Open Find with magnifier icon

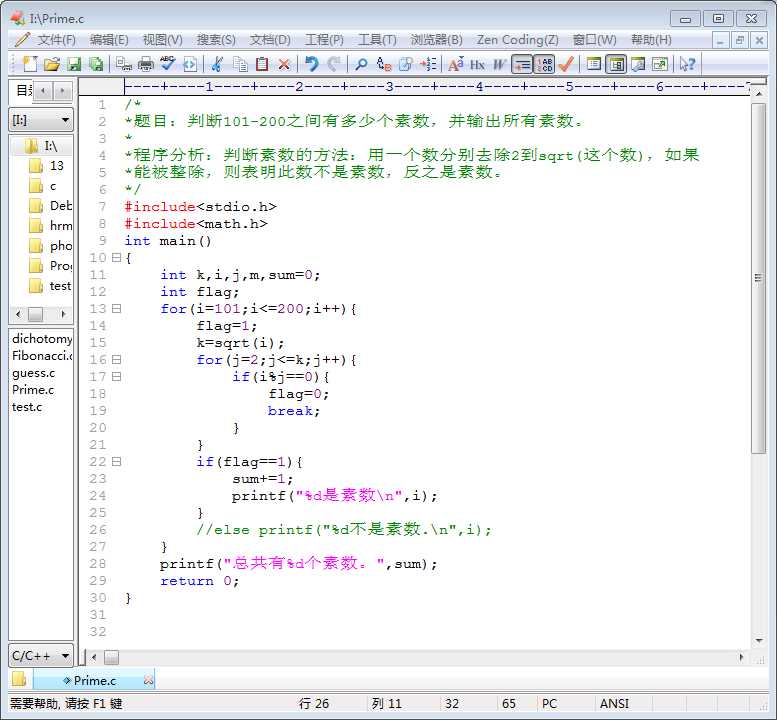(362, 64)
